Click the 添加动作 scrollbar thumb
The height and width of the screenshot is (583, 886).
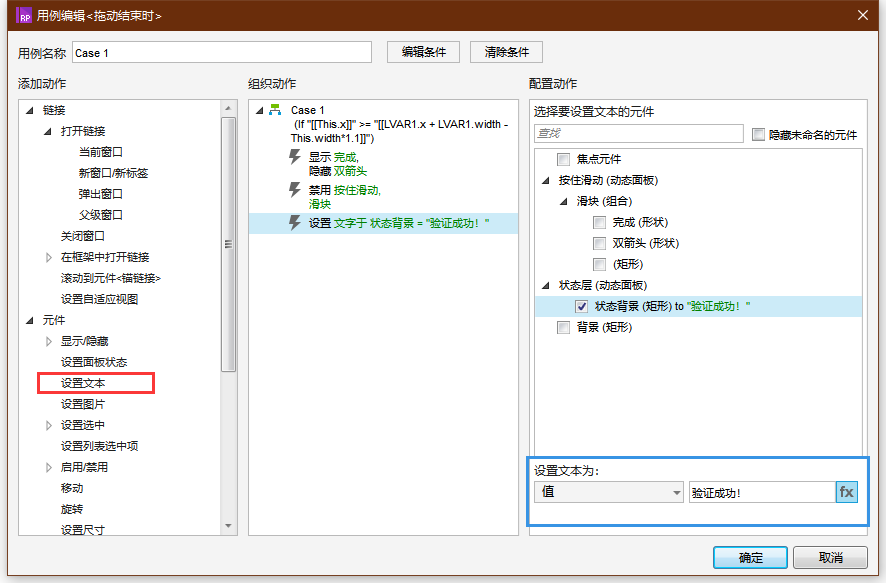(x=228, y=245)
